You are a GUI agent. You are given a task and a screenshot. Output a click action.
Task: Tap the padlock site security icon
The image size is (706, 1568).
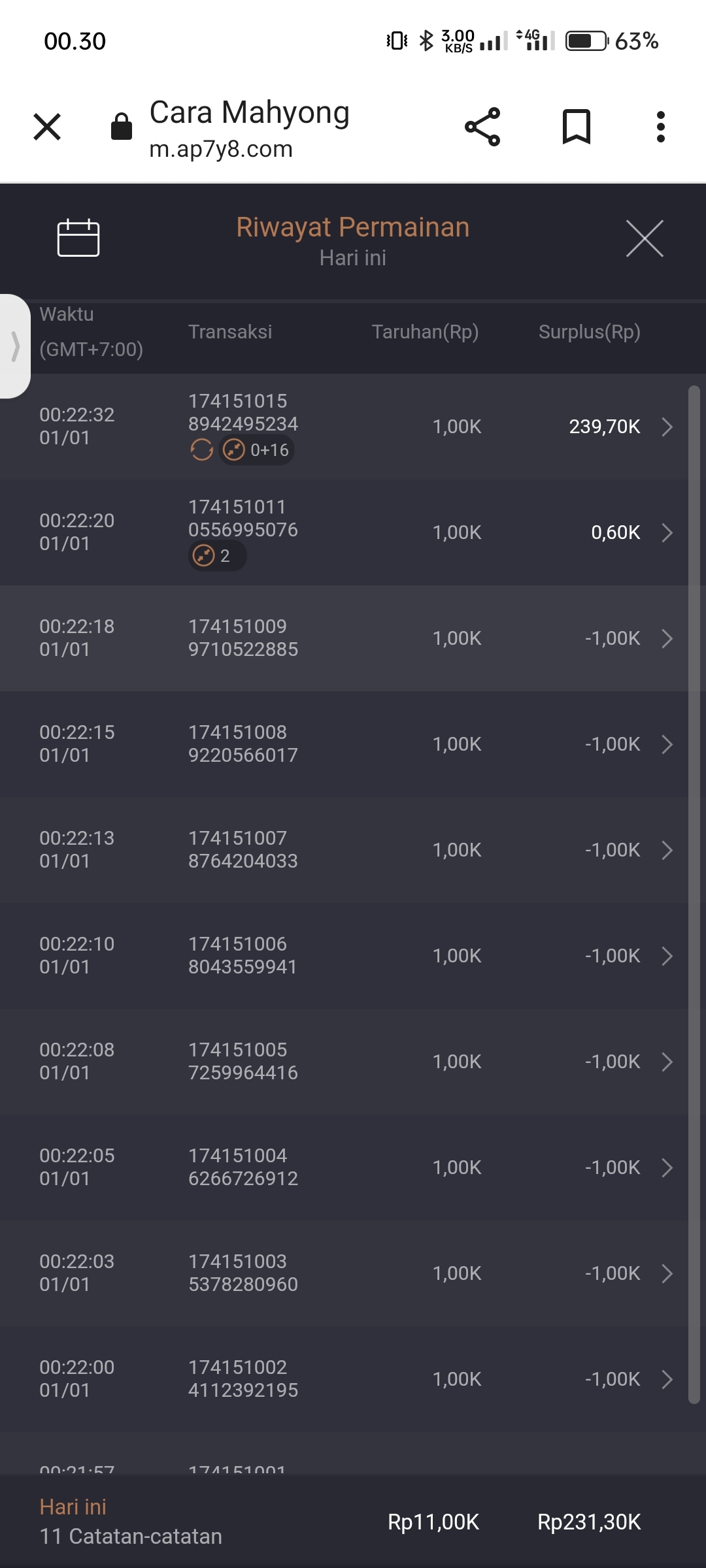click(x=122, y=127)
